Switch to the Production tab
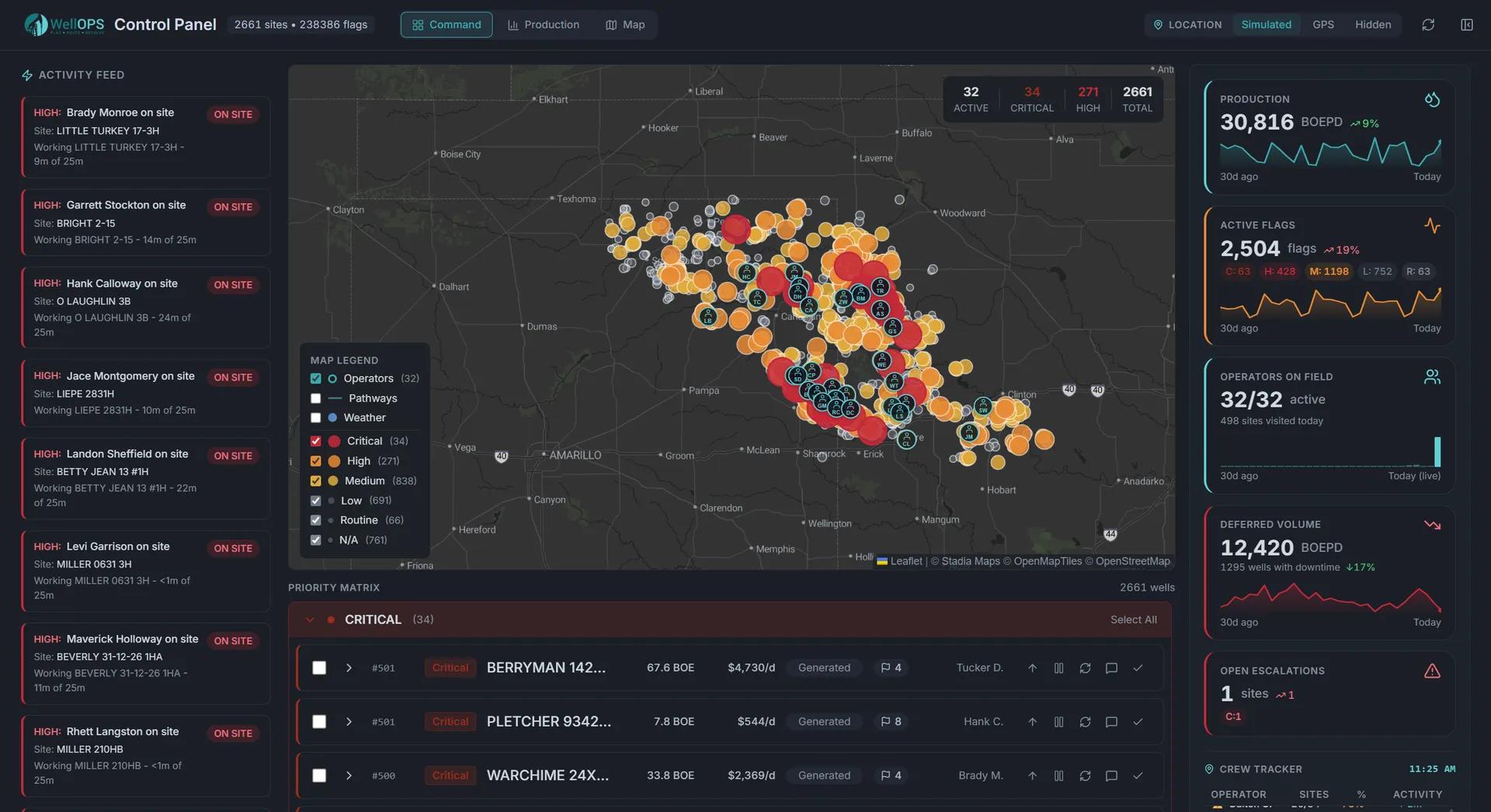The width and height of the screenshot is (1491, 812). click(544, 25)
